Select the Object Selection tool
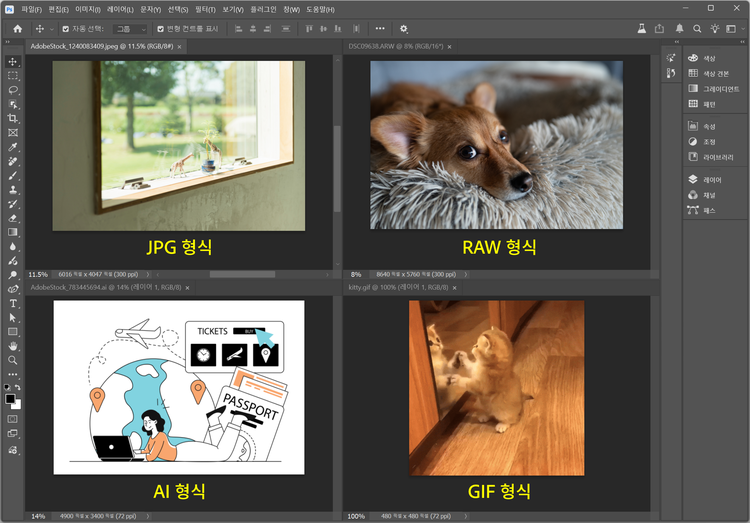Screen dimensions: 750x523 click(12, 104)
